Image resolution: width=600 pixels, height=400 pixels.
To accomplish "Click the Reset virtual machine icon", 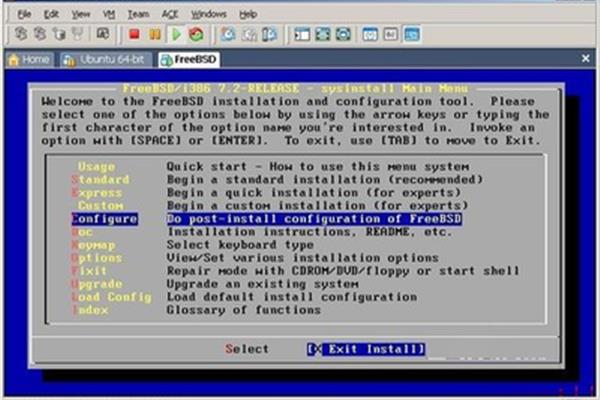I will 196,34.
